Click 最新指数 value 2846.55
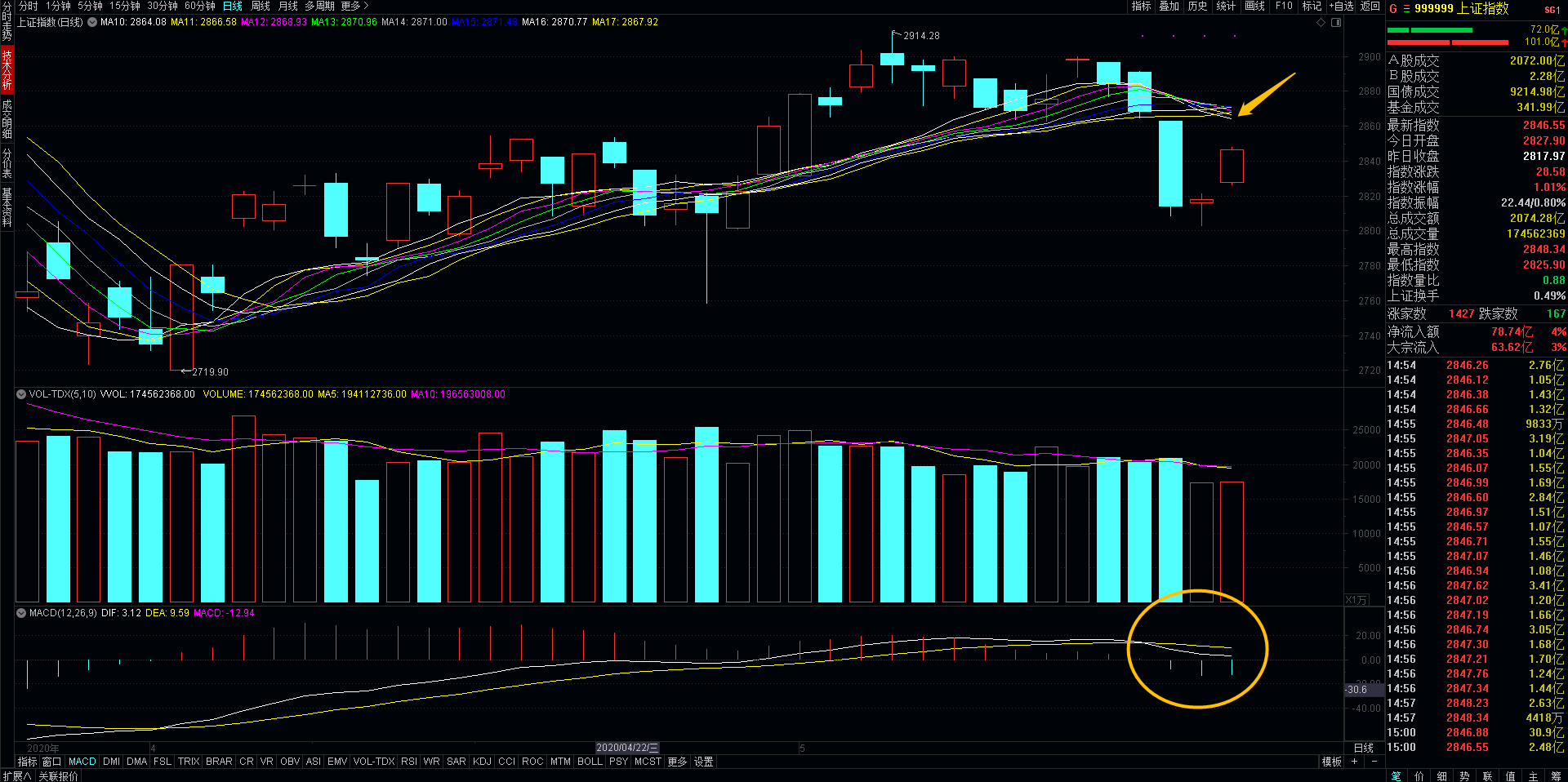 pyautogui.click(x=1543, y=125)
